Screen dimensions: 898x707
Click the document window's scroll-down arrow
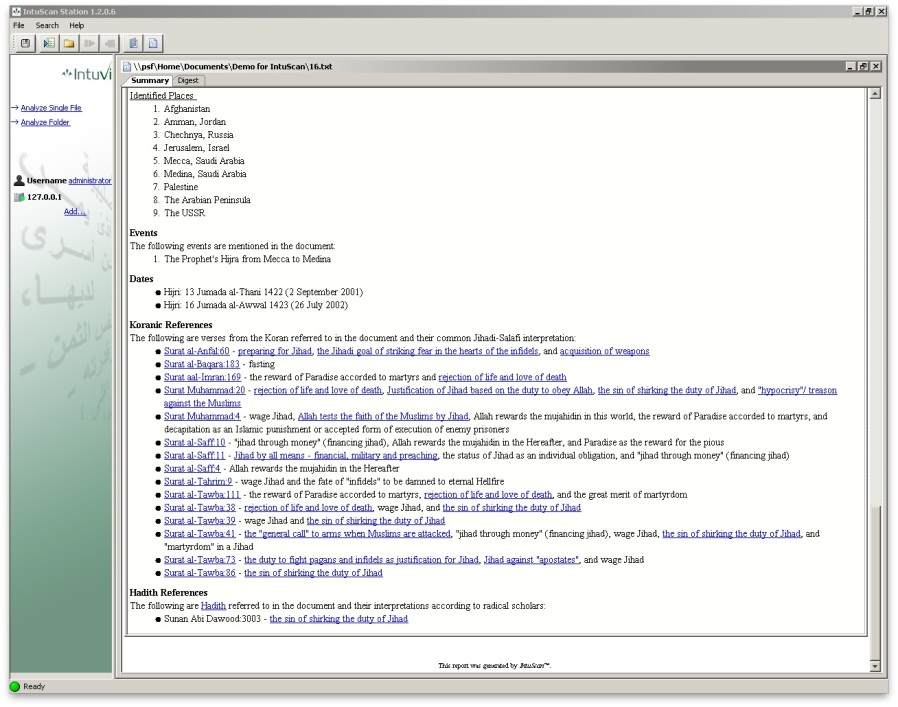[875, 666]
